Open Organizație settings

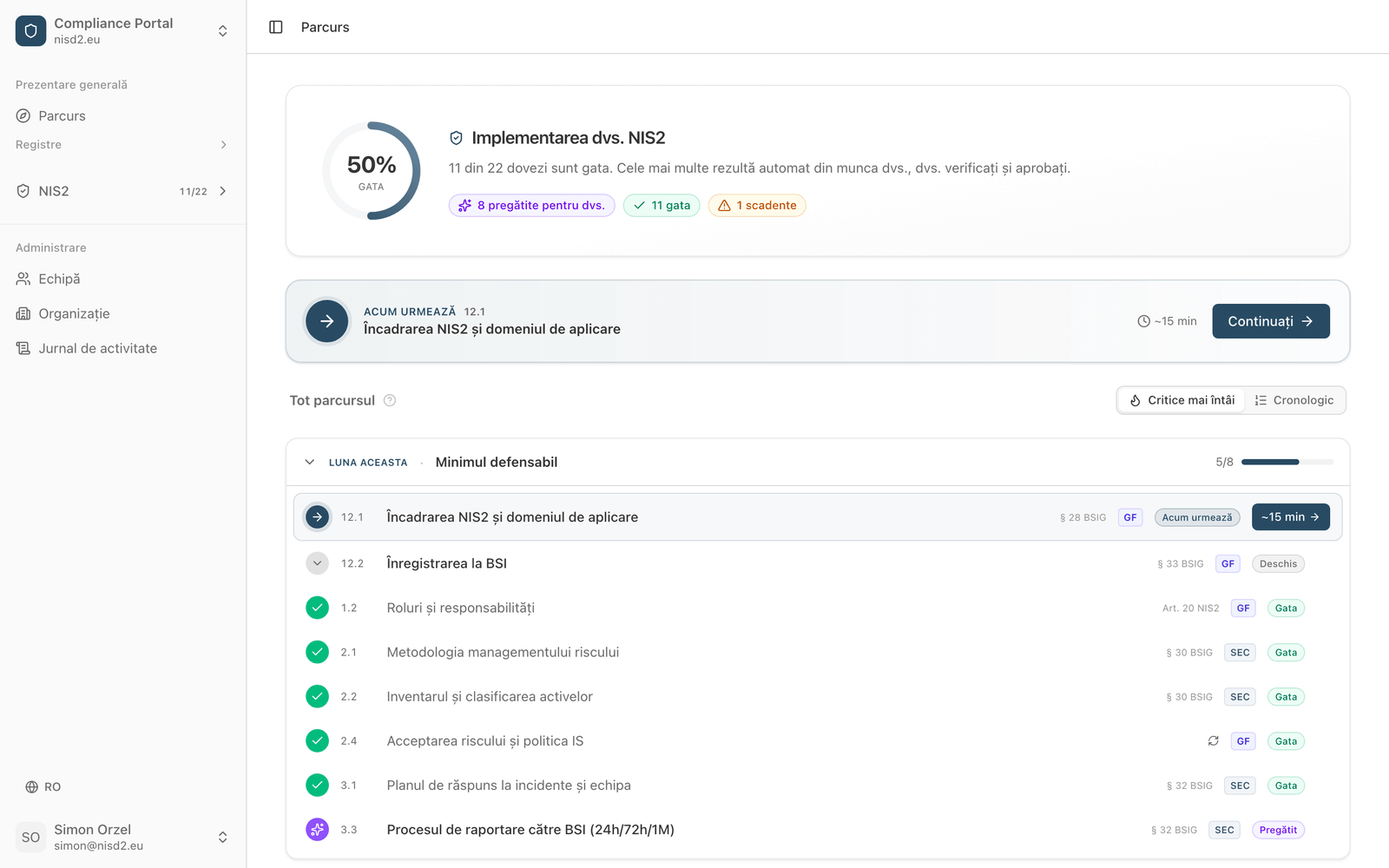click(x=122, y=313)
